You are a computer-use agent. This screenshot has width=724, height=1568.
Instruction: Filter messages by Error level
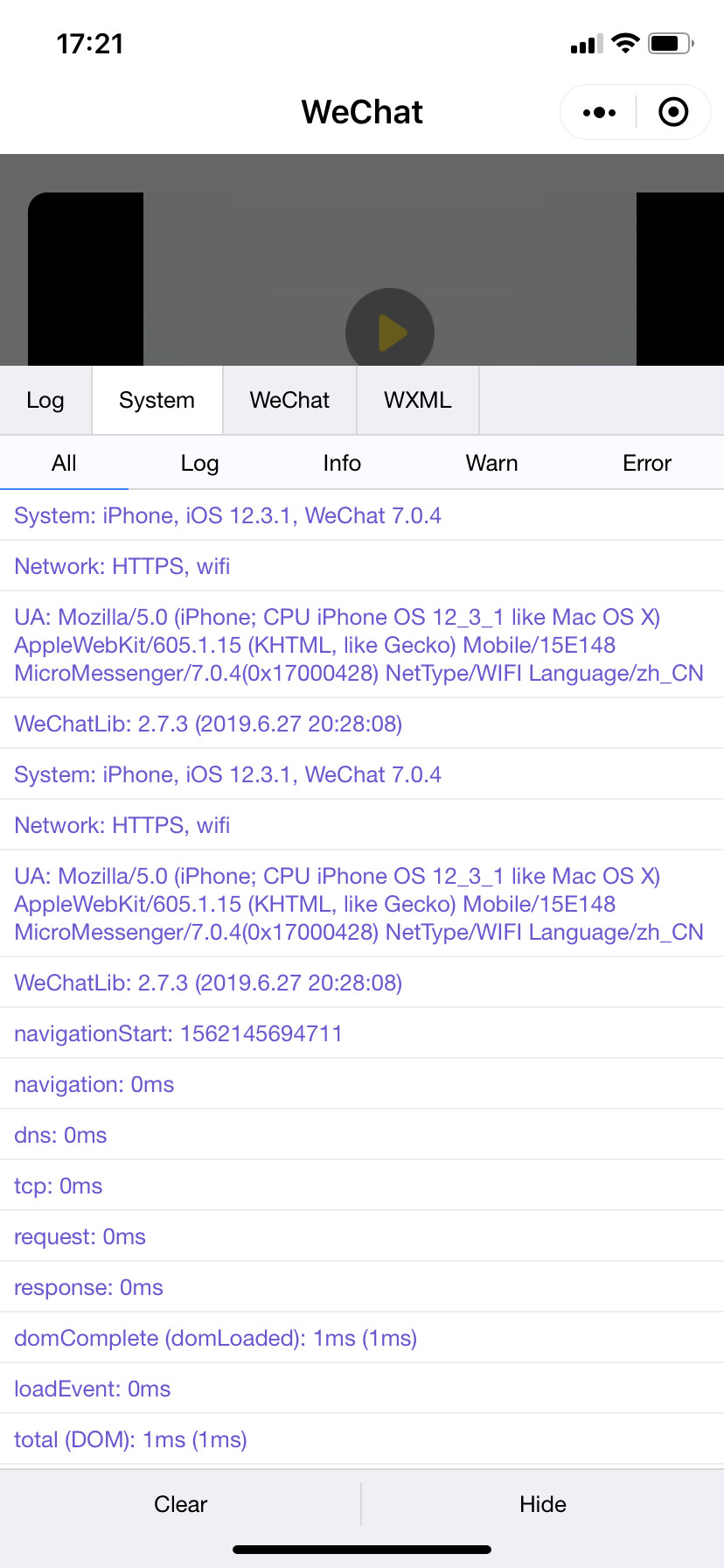pos(647,464)
